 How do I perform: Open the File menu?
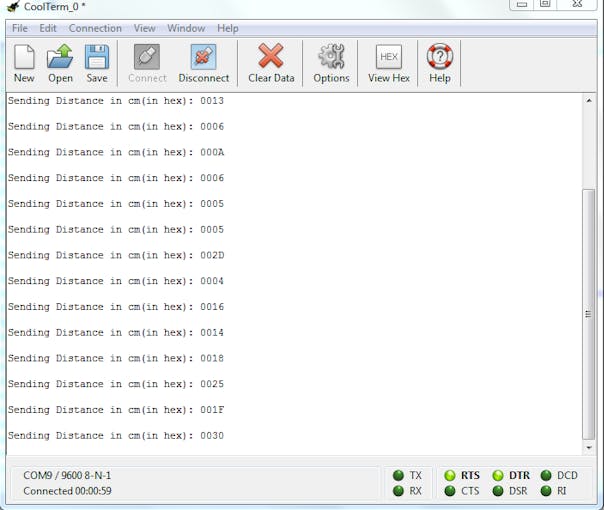tap(20, 28)
